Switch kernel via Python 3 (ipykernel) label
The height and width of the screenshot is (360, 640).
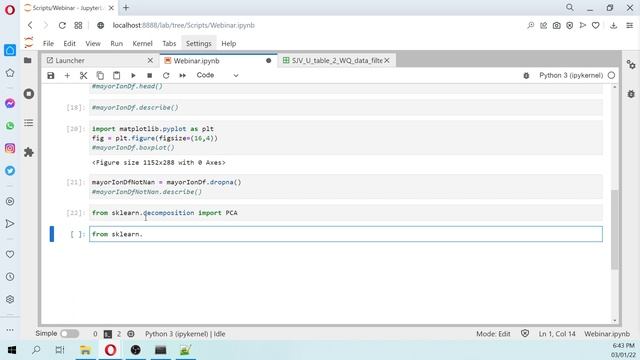(571, 75)
